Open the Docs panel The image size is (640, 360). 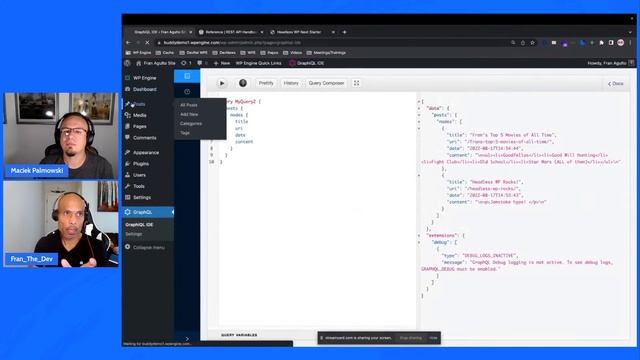click(x=616, y=84)
